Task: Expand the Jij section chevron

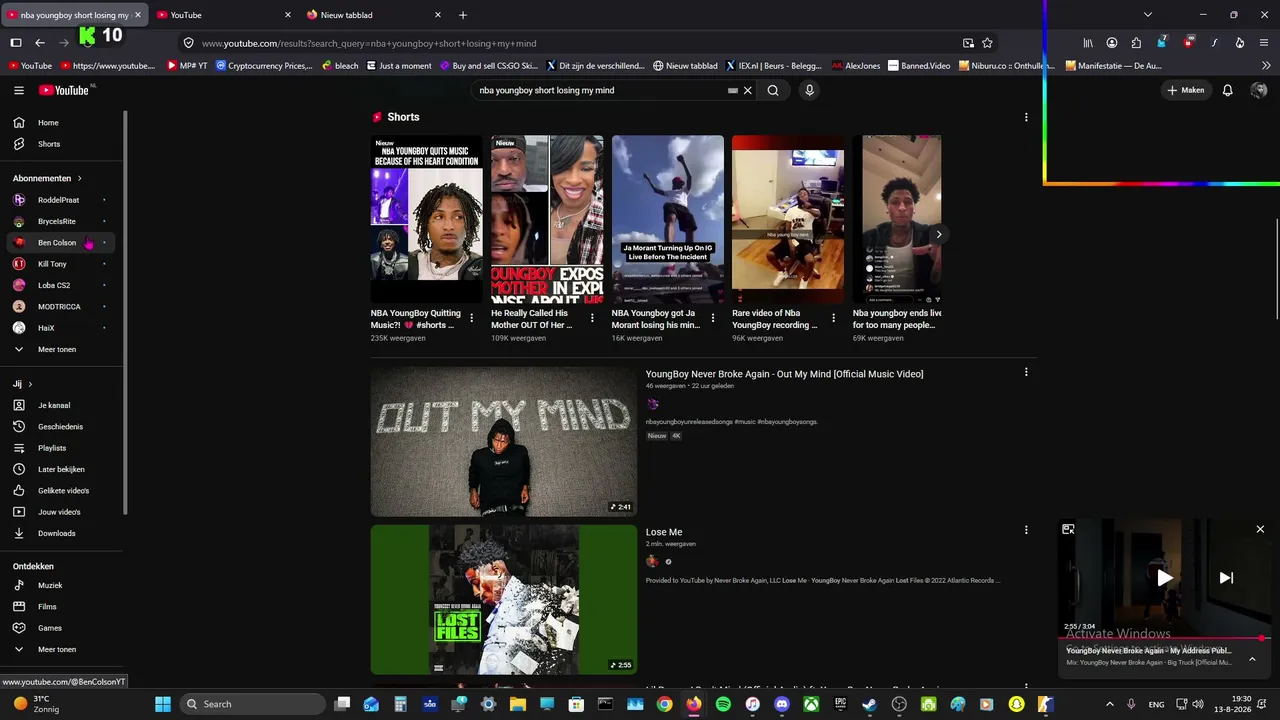Action: point(30,384)
